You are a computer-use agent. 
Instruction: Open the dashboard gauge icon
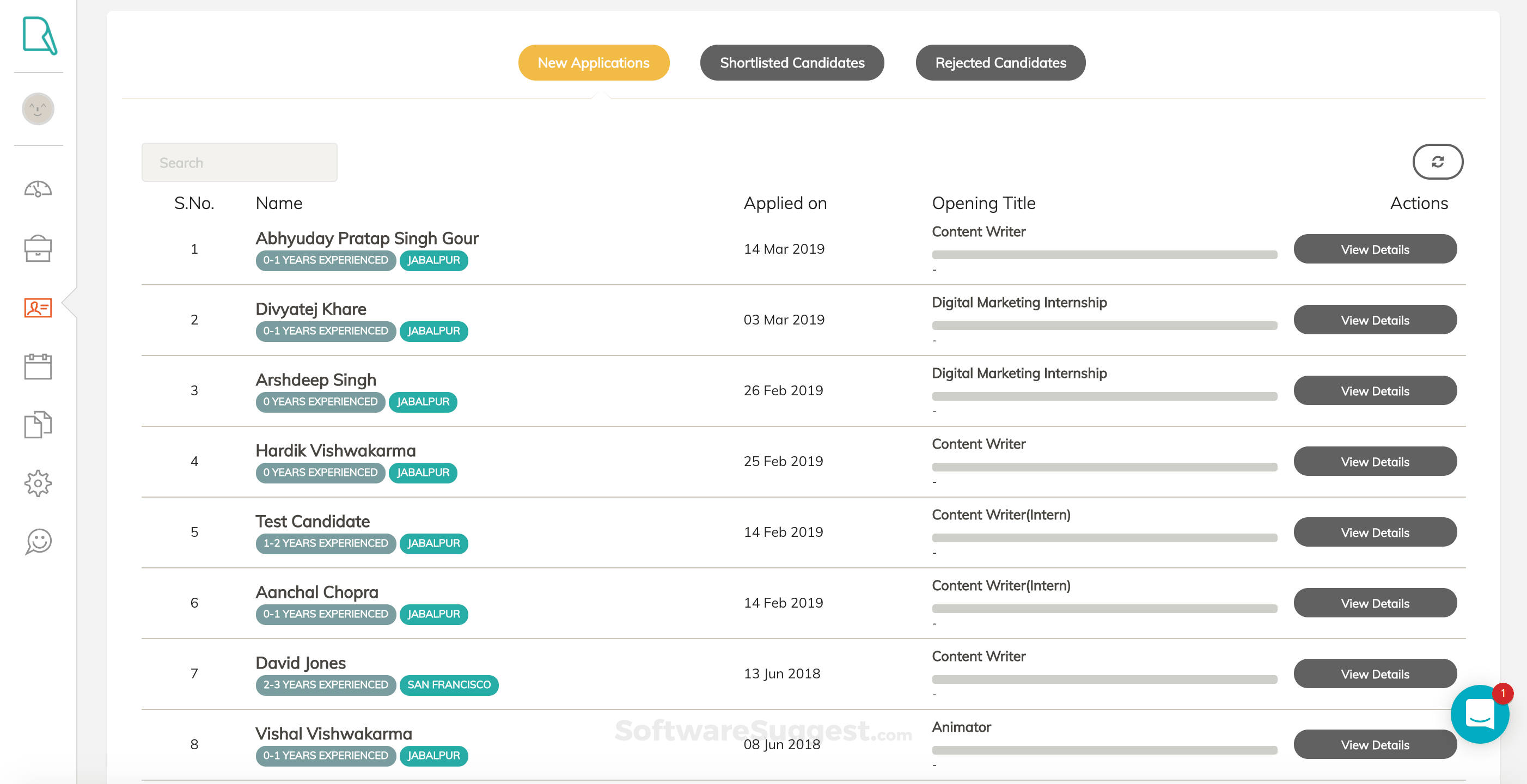tap(38, 189)
